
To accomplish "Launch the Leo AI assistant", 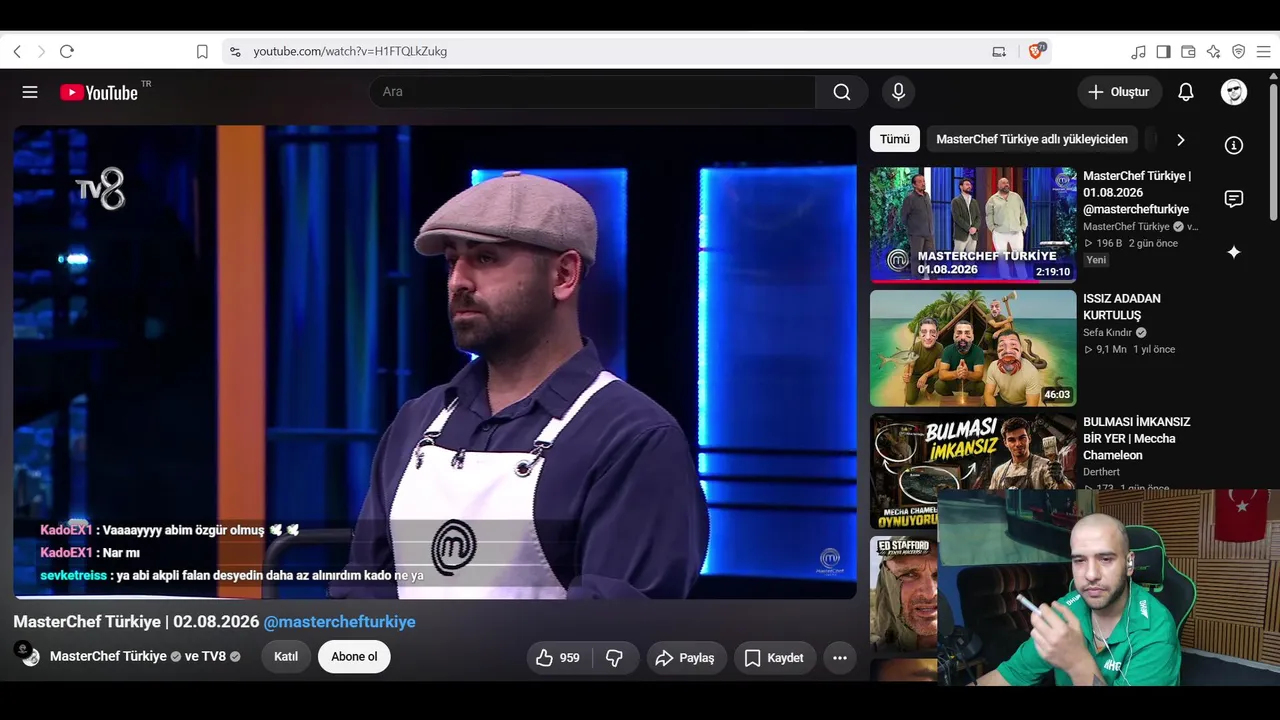I will [1213, 51].
